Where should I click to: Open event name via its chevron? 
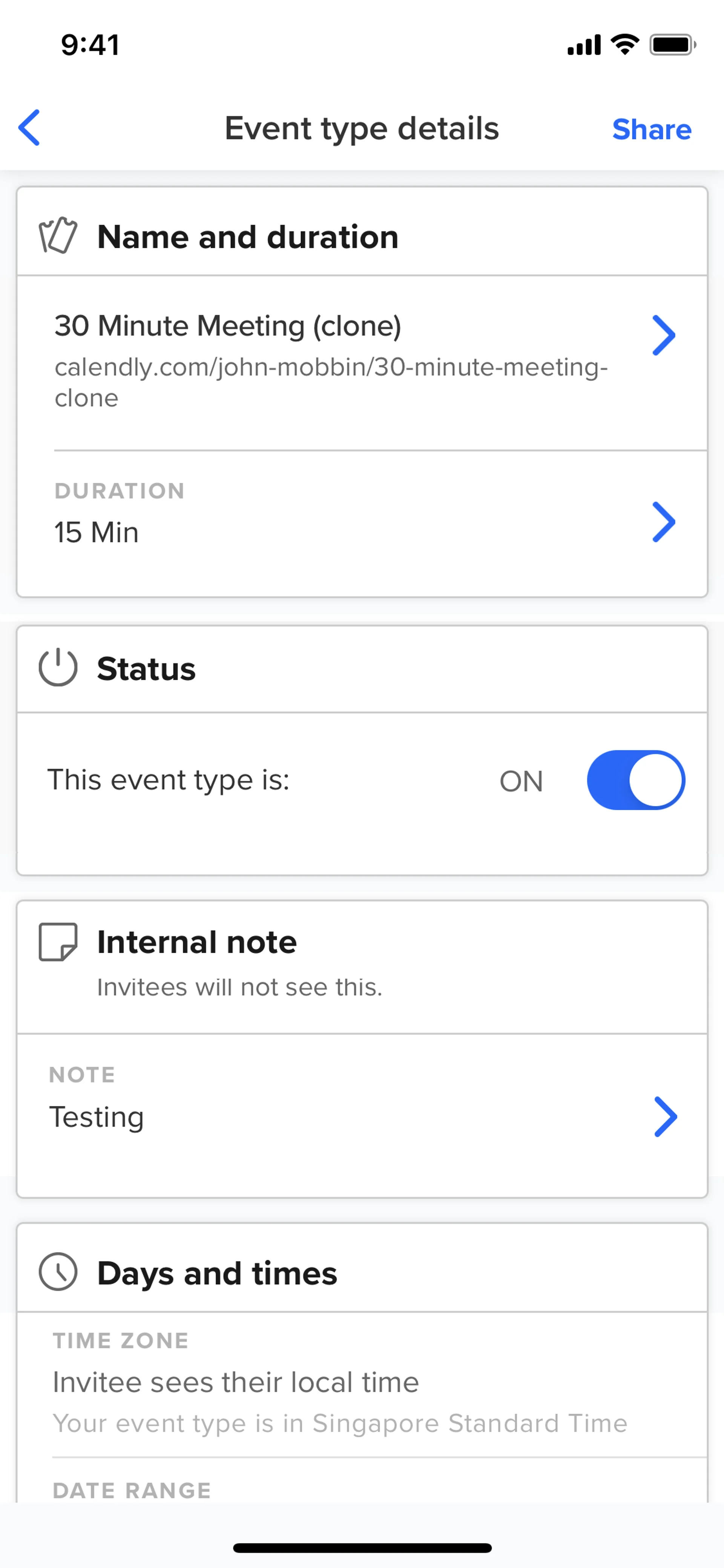664,335
